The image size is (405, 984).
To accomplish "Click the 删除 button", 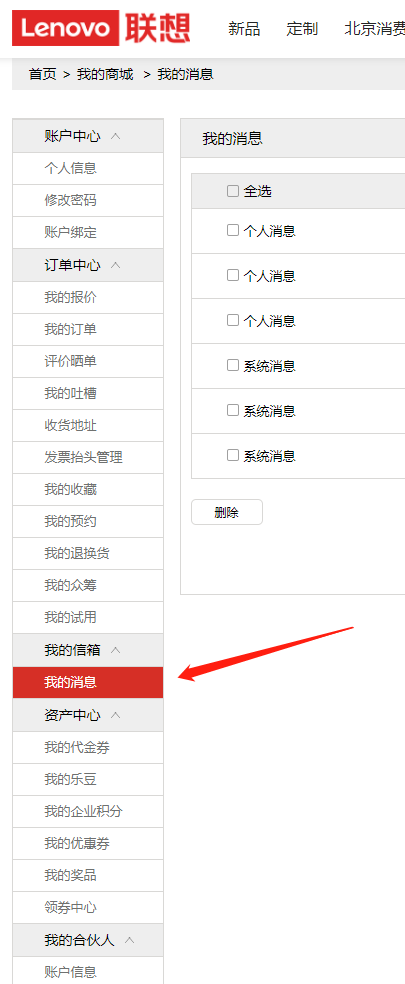I will (227, 512).
